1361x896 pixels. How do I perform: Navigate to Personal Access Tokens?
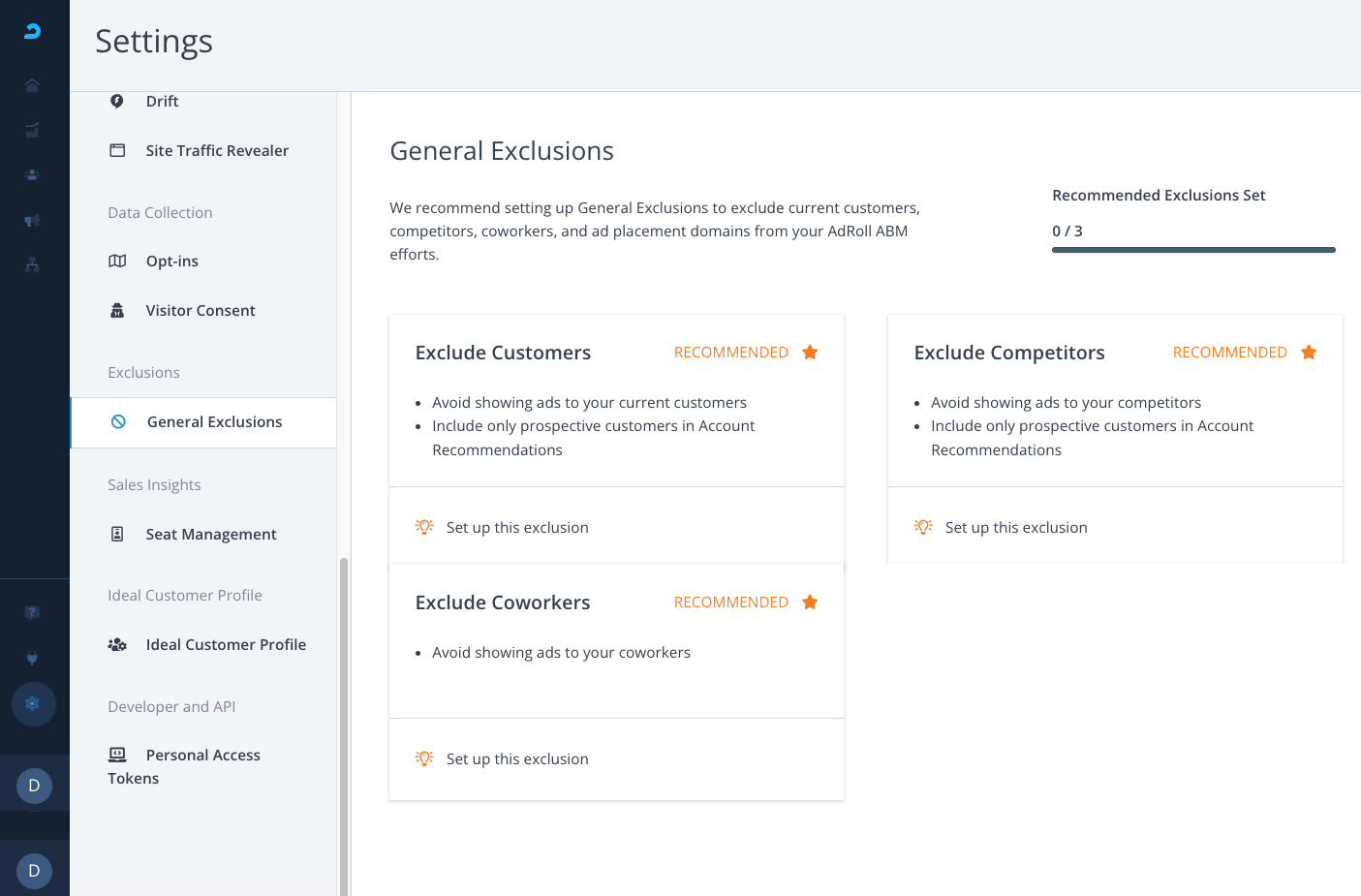click(202, 756)
